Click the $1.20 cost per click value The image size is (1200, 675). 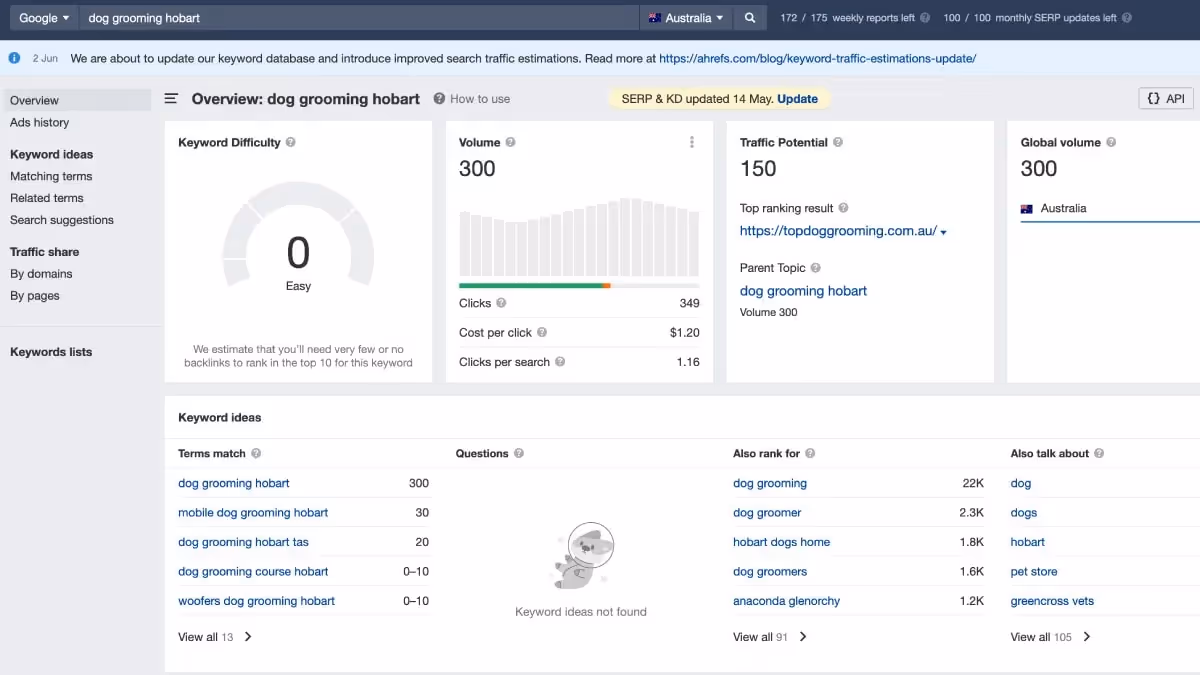click(x=685, y=332)
